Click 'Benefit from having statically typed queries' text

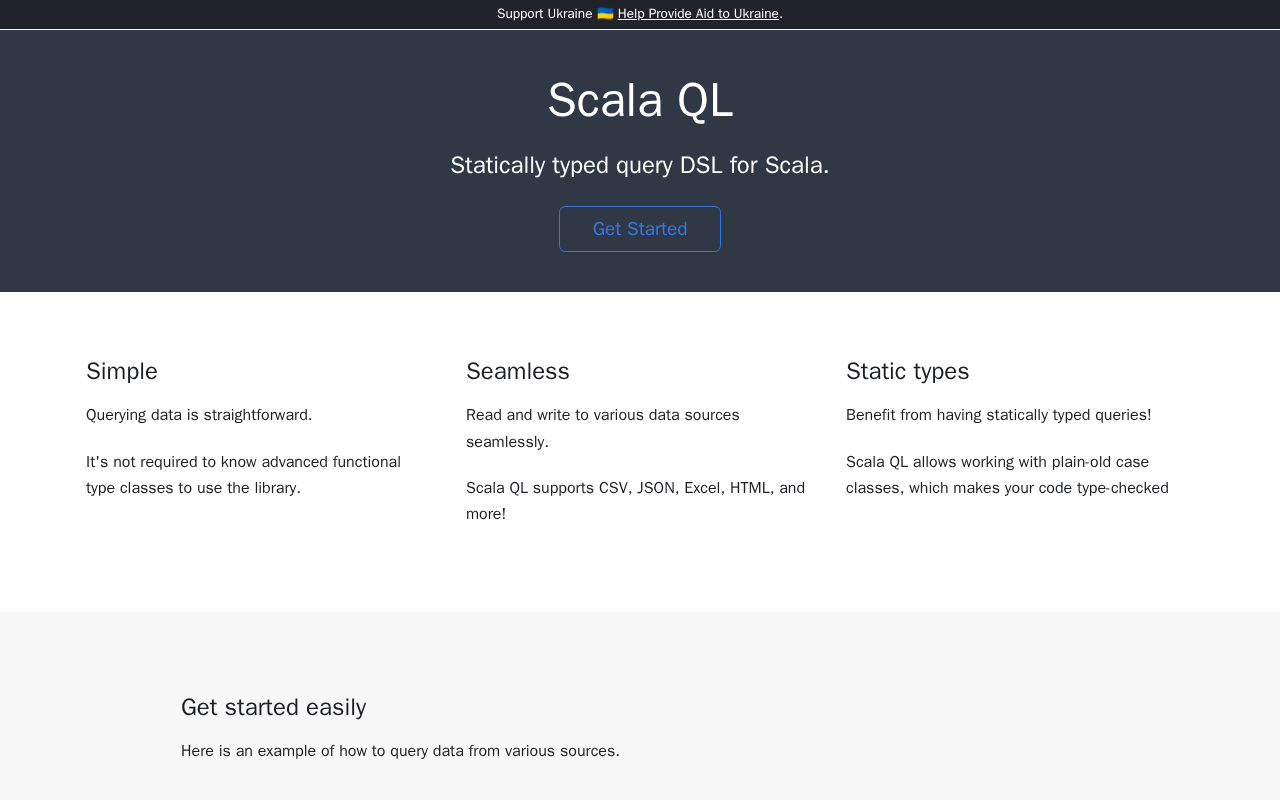(998, 415)
